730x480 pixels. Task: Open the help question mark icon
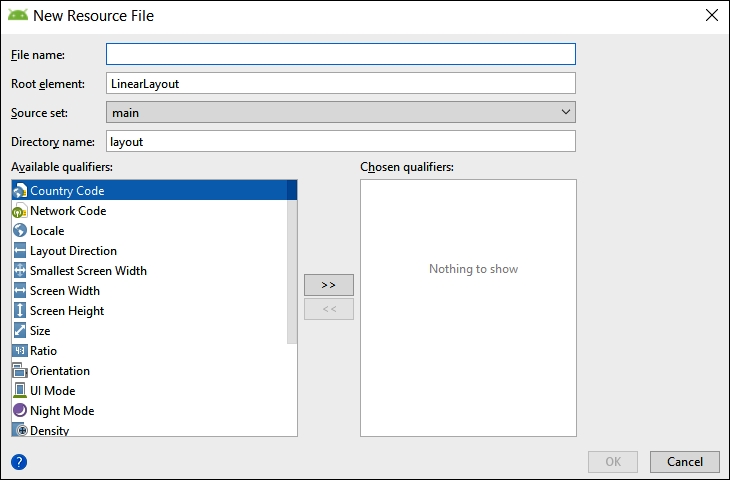click(19, 462)
